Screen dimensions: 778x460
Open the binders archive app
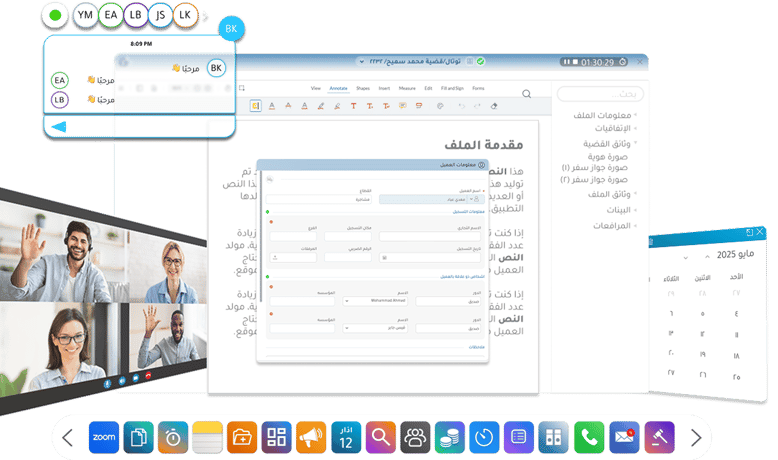(x=553, y=437)
